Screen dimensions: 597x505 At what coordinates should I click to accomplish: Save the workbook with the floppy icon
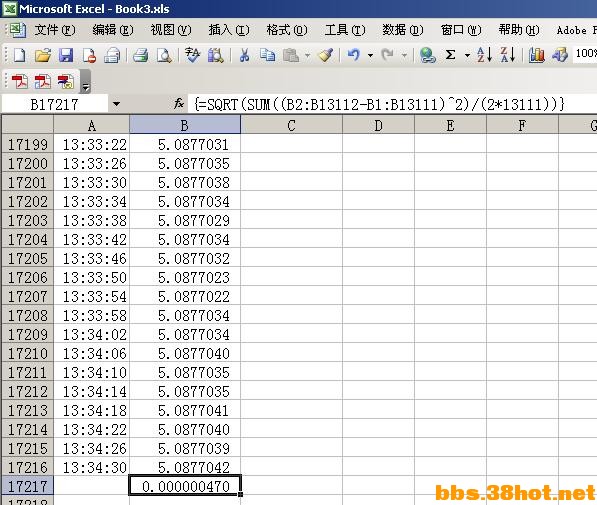click(x=66, y=55)
